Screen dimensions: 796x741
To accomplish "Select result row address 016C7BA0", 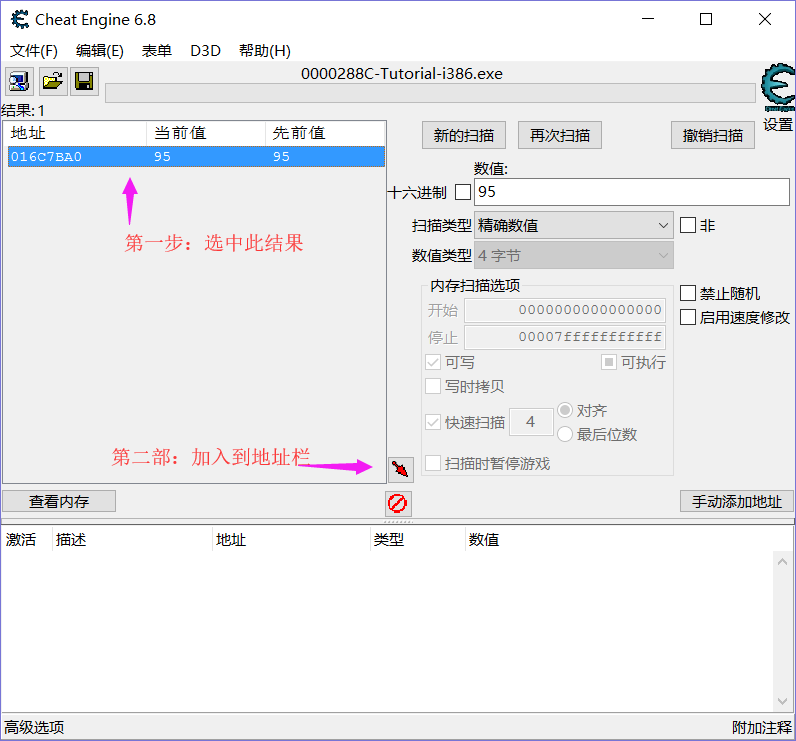I will tap(196, 156).
